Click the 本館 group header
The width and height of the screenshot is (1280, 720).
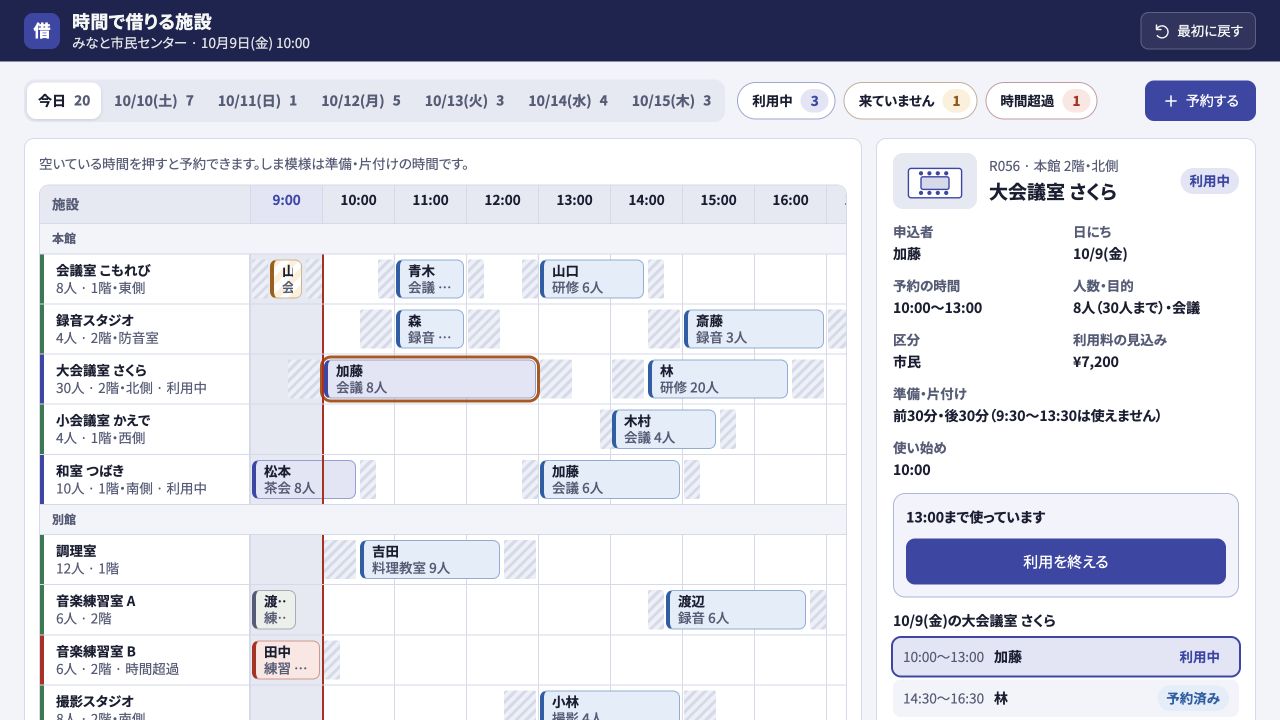pyautogui.click(x=443, y=239)
